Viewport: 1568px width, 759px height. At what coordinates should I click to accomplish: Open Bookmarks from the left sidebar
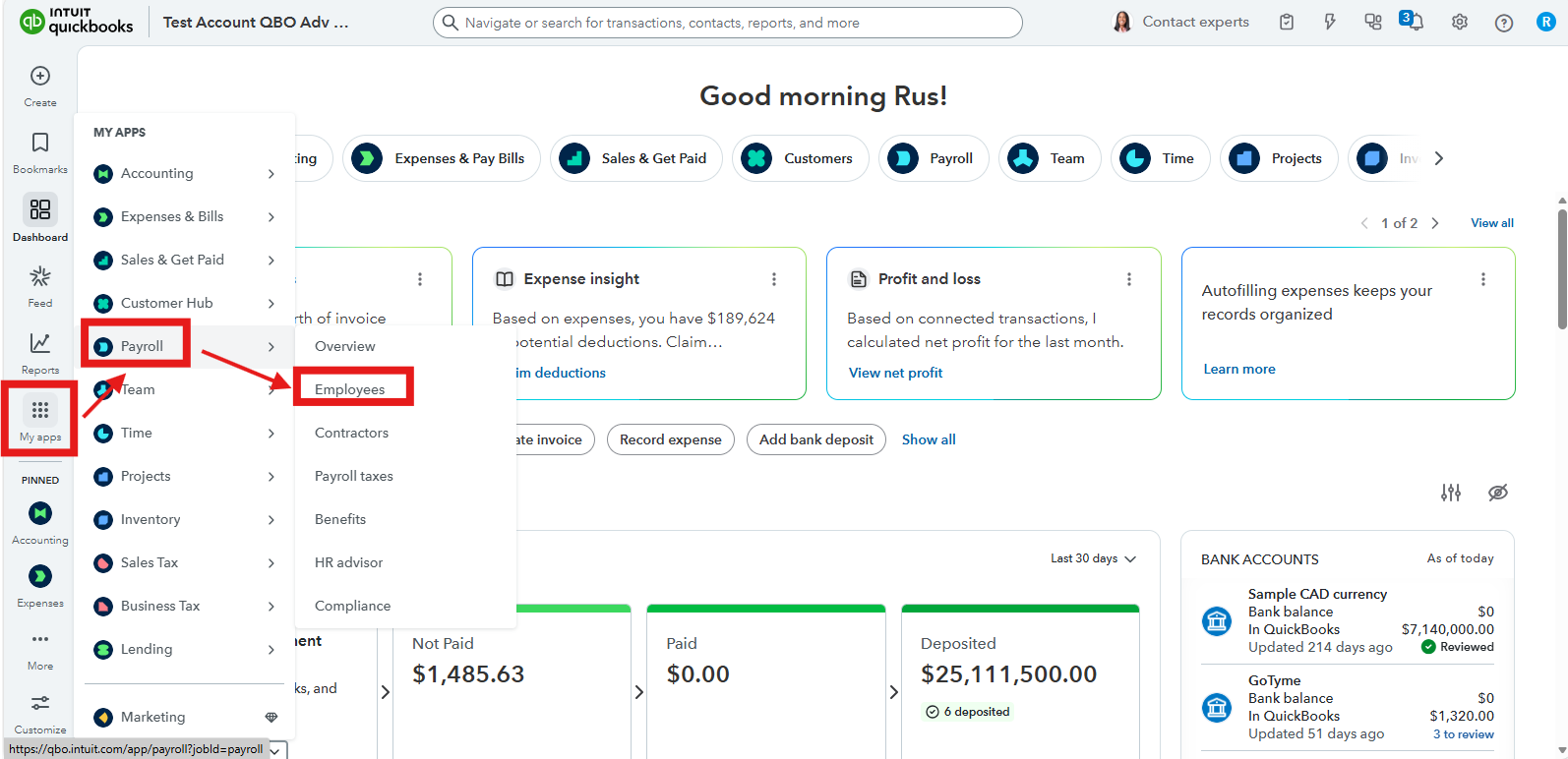[x=40, y=144]
